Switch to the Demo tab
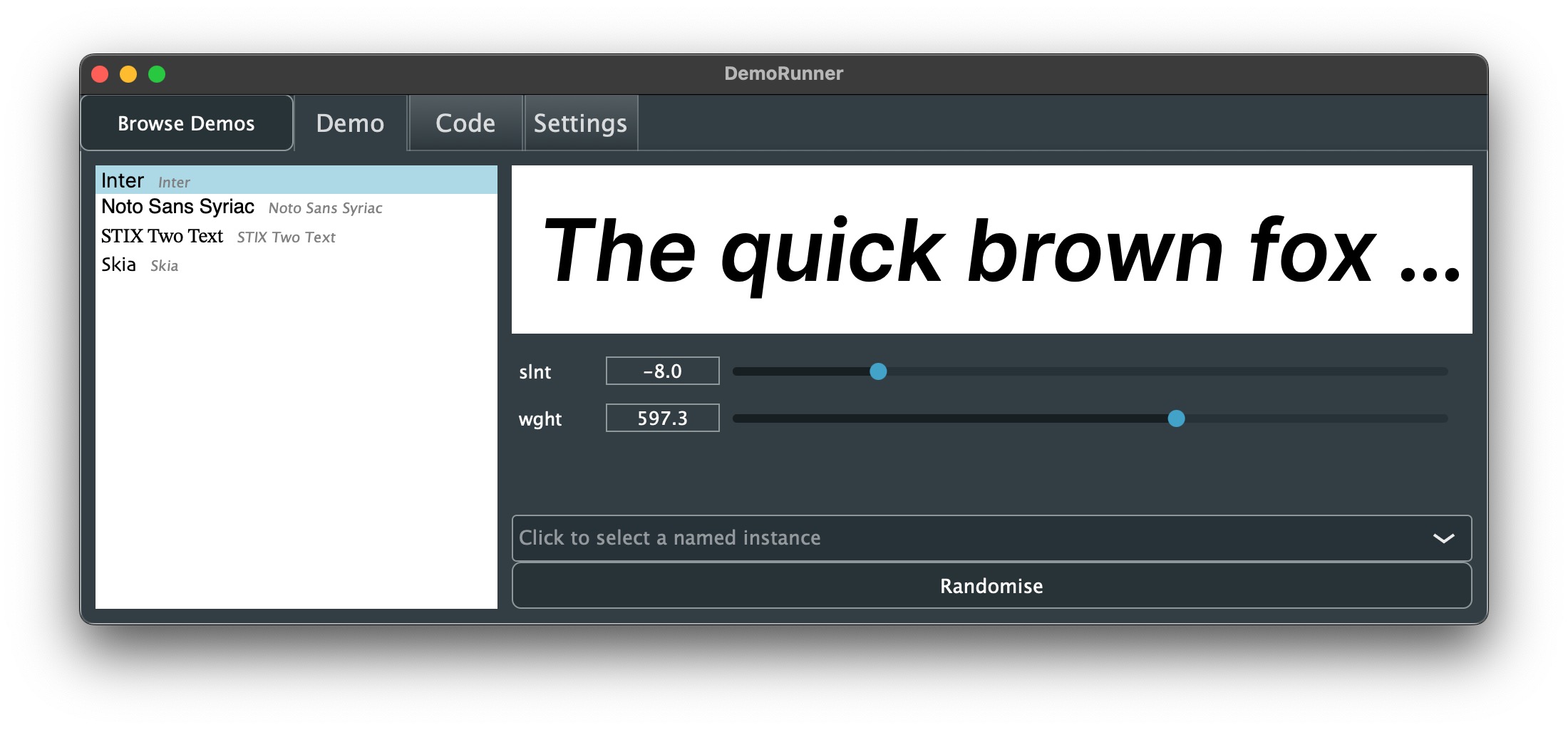Viewport: 1568px width, 730px height. point(350,123)
